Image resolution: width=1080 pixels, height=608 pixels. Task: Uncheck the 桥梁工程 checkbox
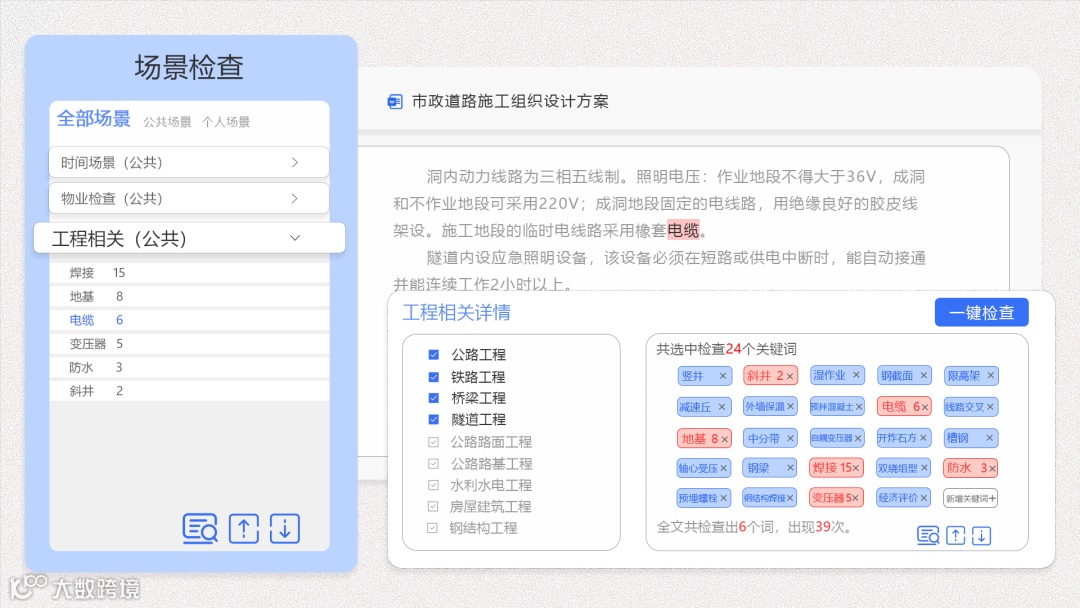(x=433, y=398)
